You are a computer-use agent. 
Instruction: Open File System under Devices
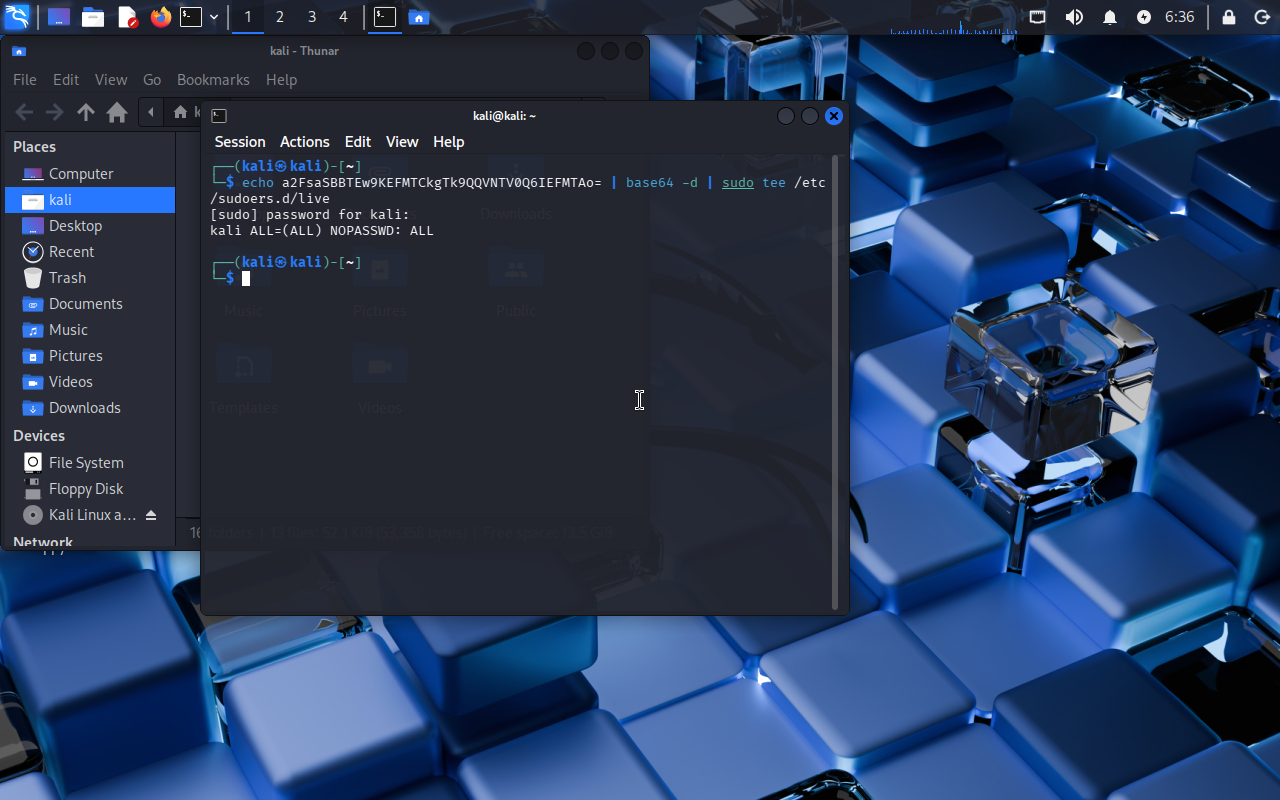[86, 463]
